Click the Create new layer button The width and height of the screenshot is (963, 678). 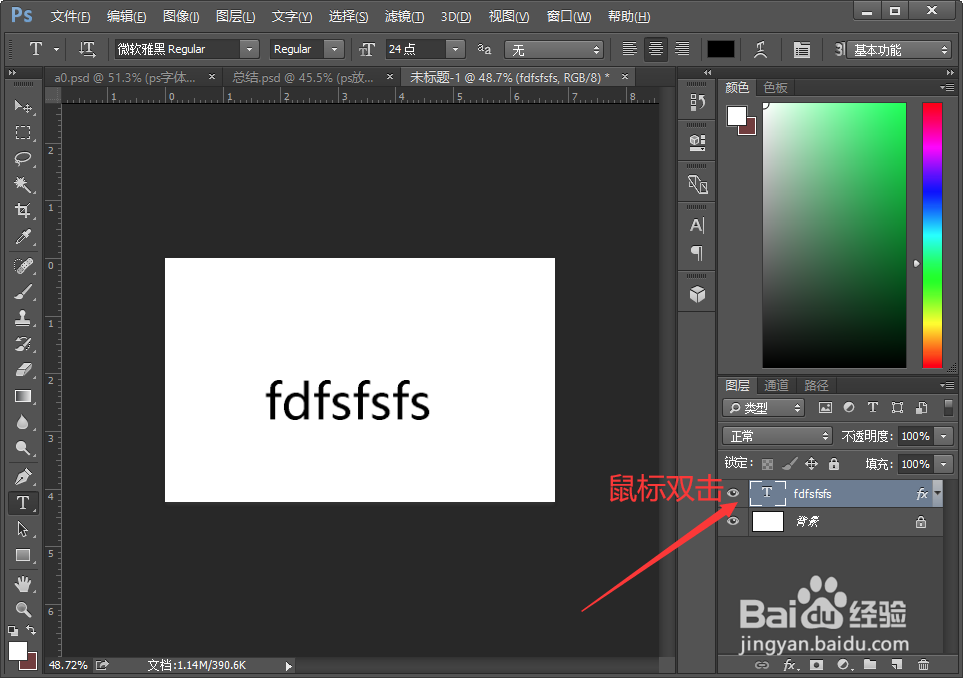coord(897,664)
